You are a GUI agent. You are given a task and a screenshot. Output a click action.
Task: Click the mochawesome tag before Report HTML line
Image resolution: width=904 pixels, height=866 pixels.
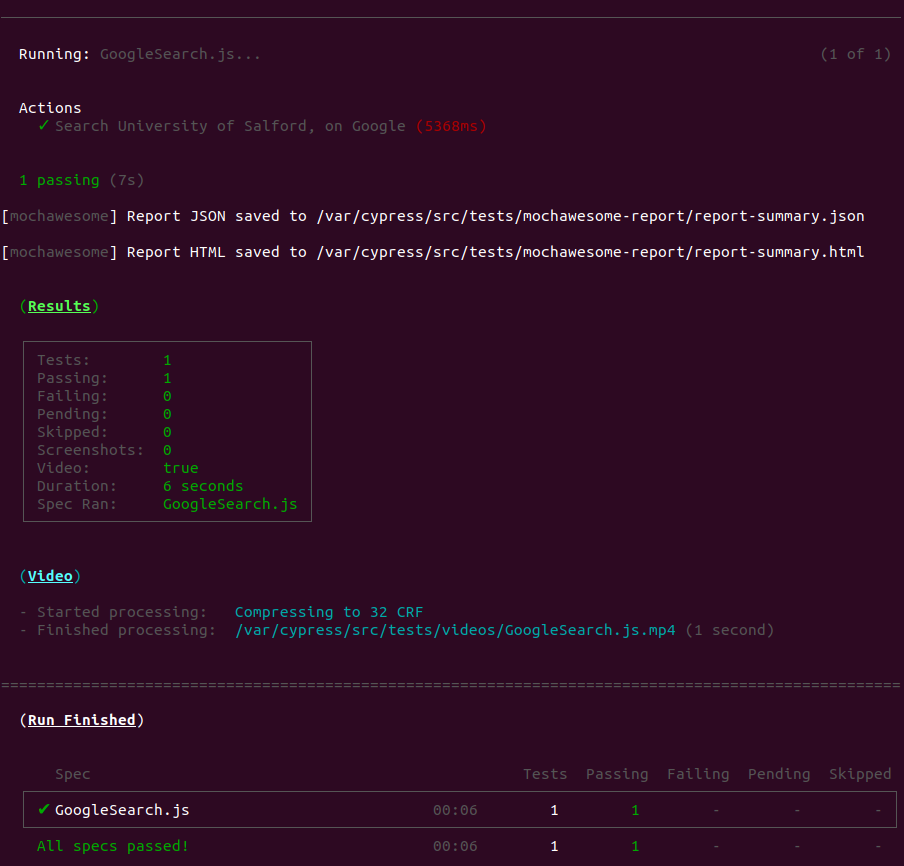pyautogui.click(x=57, y=251)
